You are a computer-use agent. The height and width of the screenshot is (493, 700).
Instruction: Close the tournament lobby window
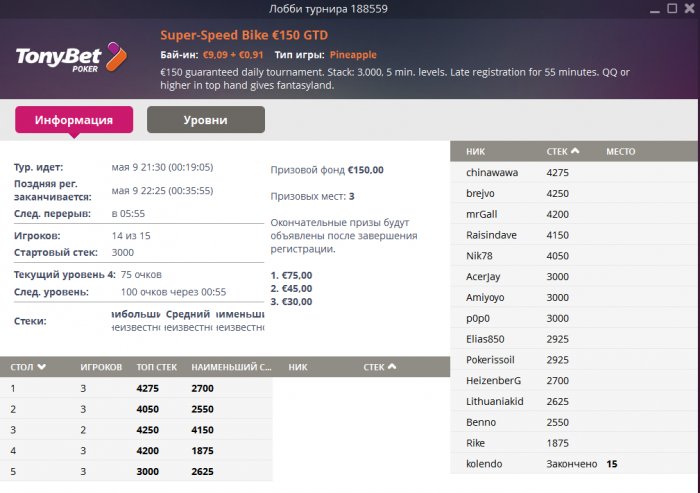pos(688,9)
